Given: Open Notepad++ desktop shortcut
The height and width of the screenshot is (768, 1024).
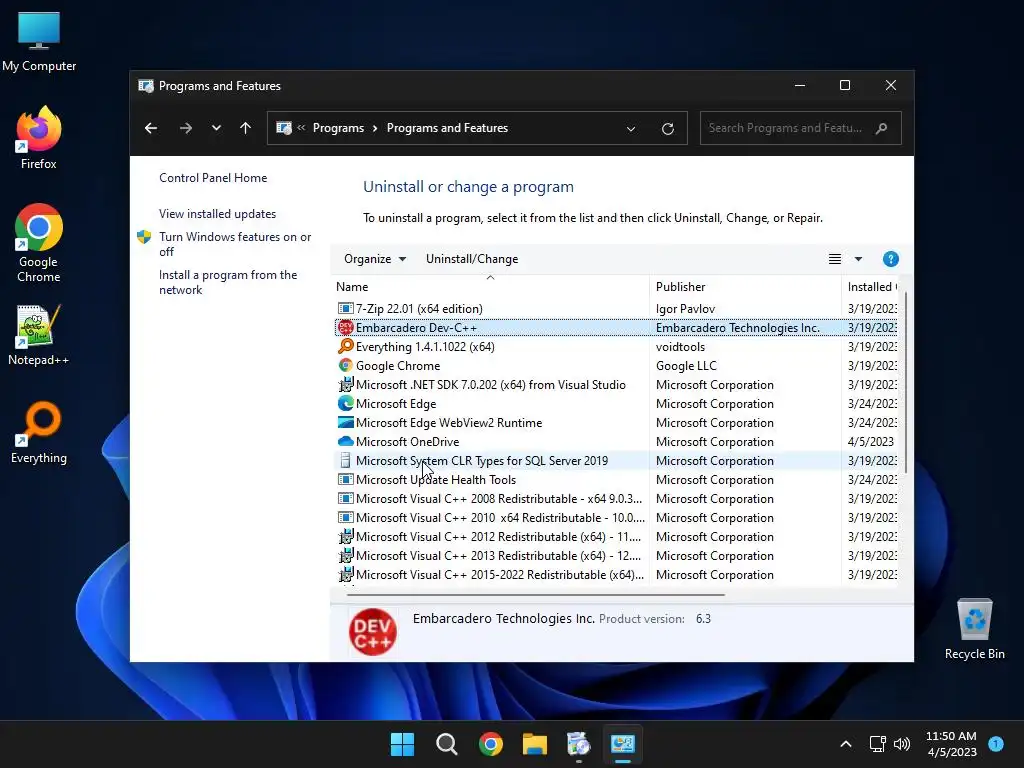Looking at the screenshot, I should pyautogui.click(x=39, y=335).
